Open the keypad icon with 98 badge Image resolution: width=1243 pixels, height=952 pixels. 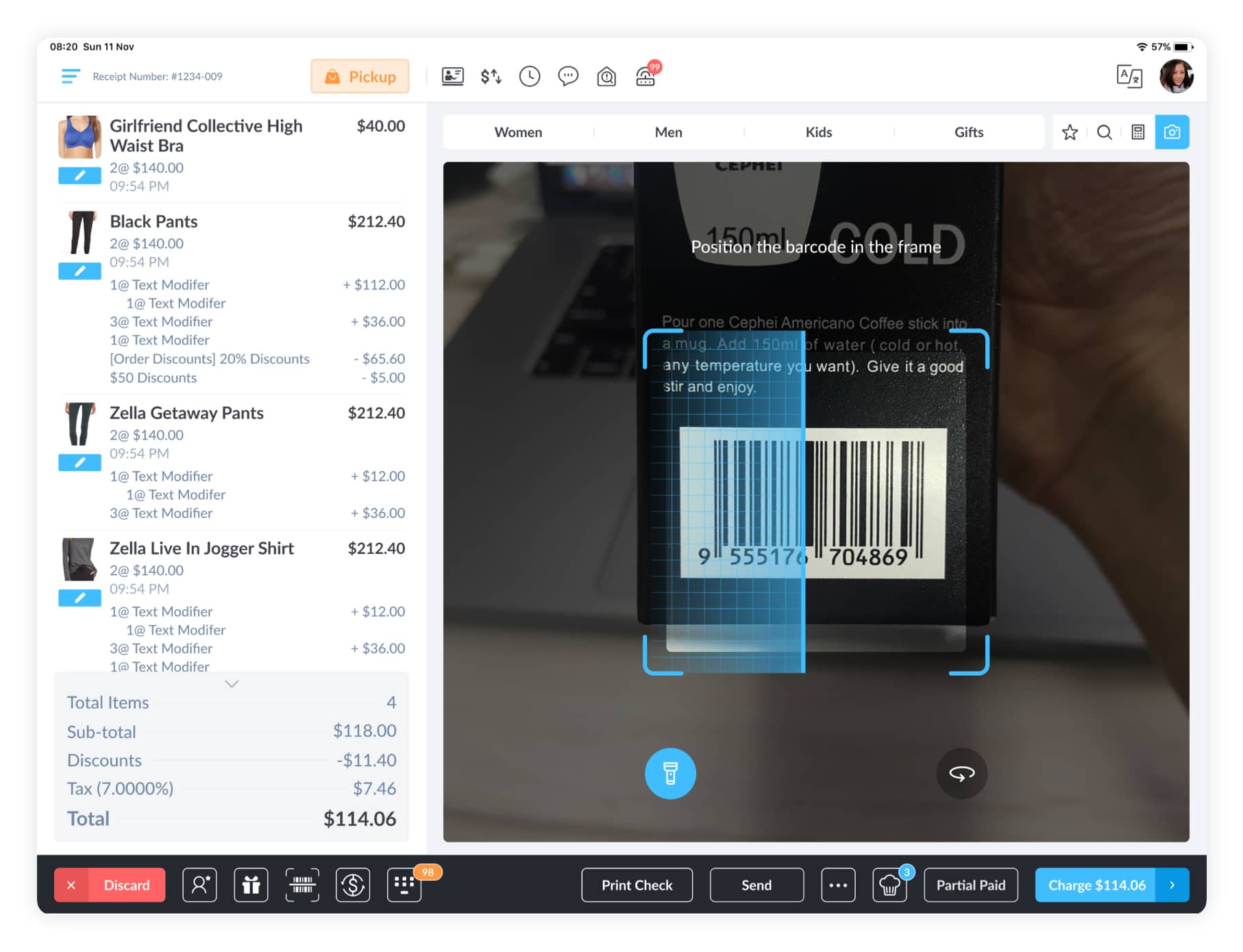point(404,885)
